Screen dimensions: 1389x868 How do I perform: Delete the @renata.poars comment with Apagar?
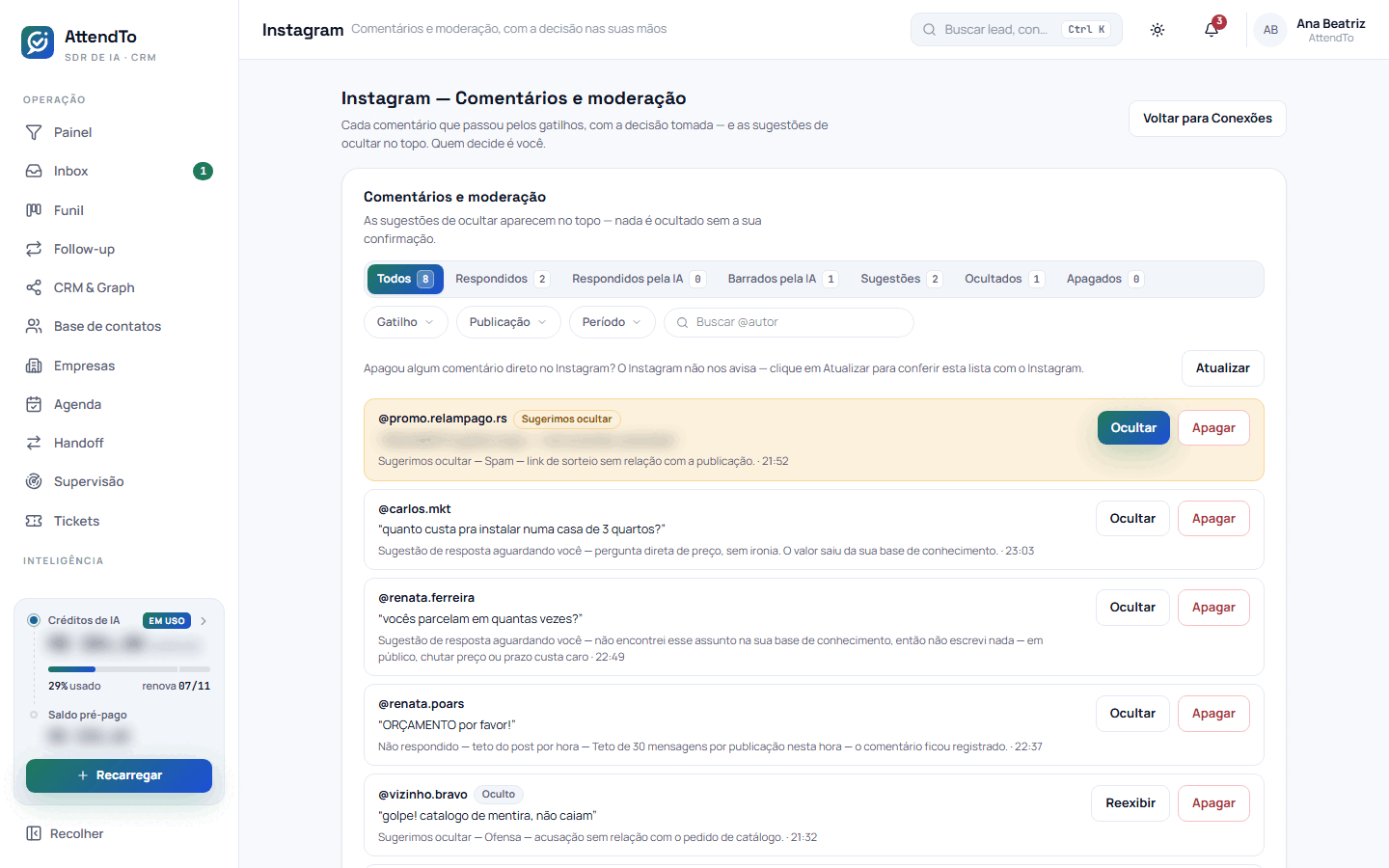pos(1213,714)
